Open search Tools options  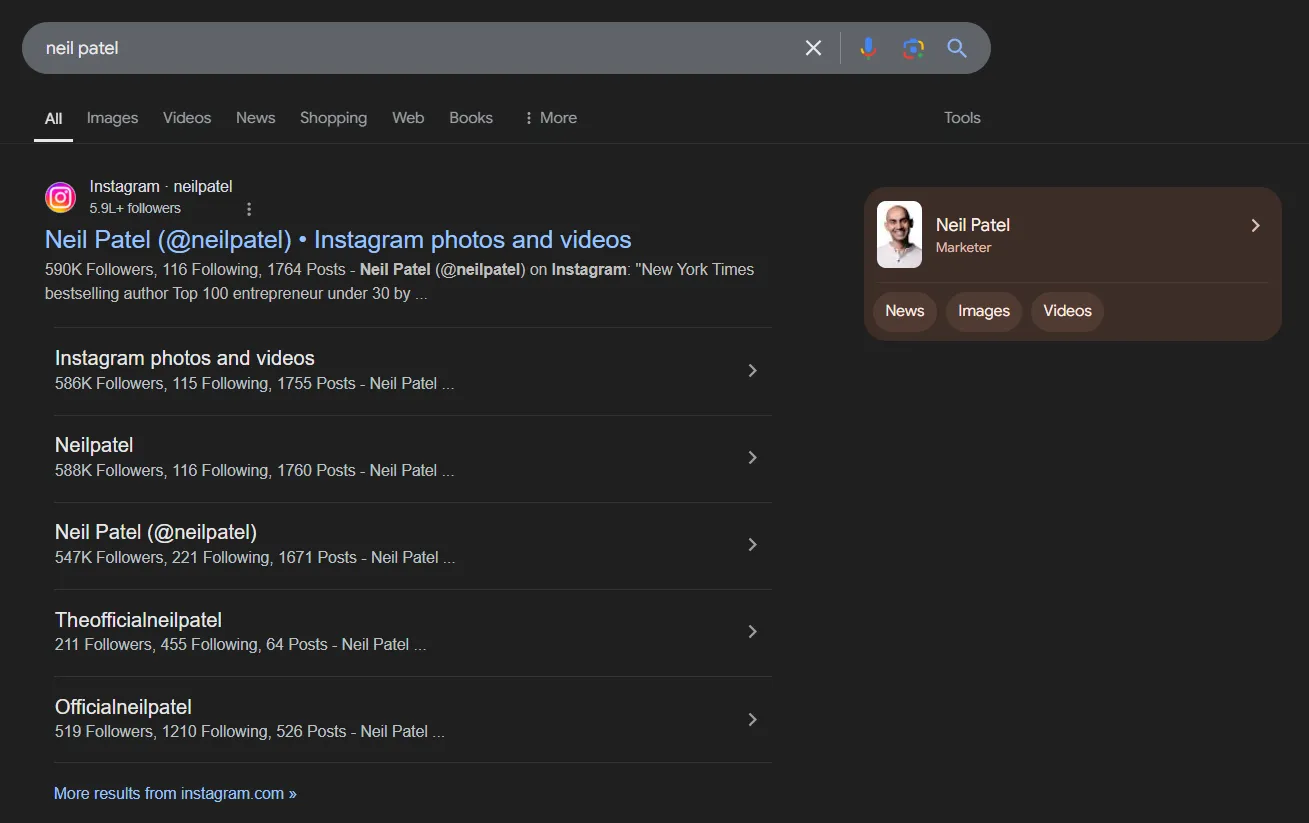click(x=961, y=117)
